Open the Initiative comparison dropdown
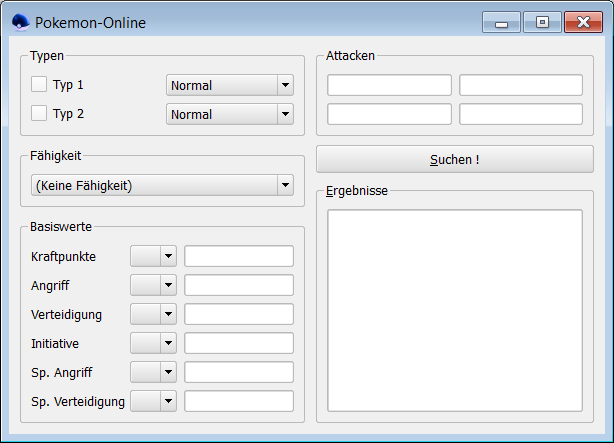 (x=154, y=343)
